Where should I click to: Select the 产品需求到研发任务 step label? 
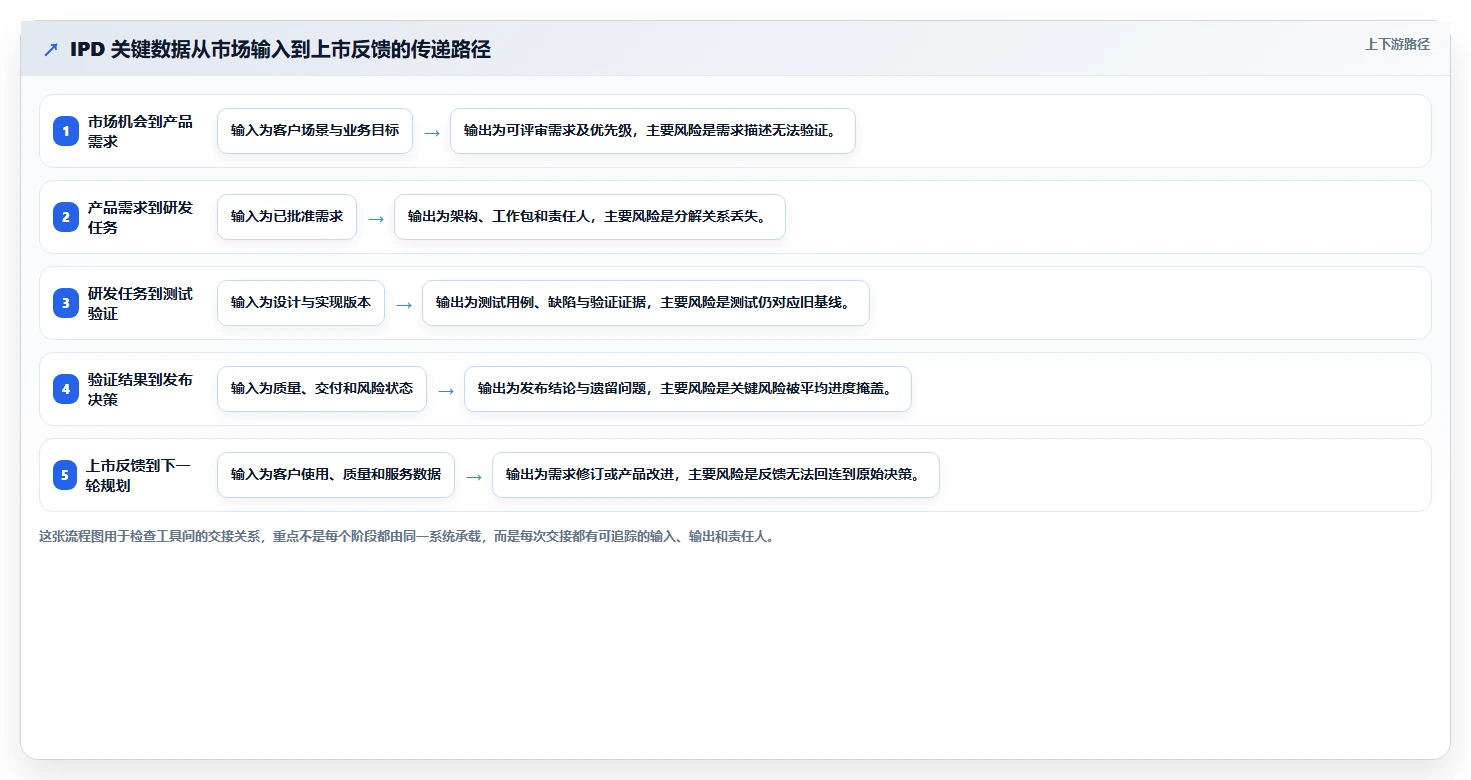pyautogui.click(x=140, y=217)
